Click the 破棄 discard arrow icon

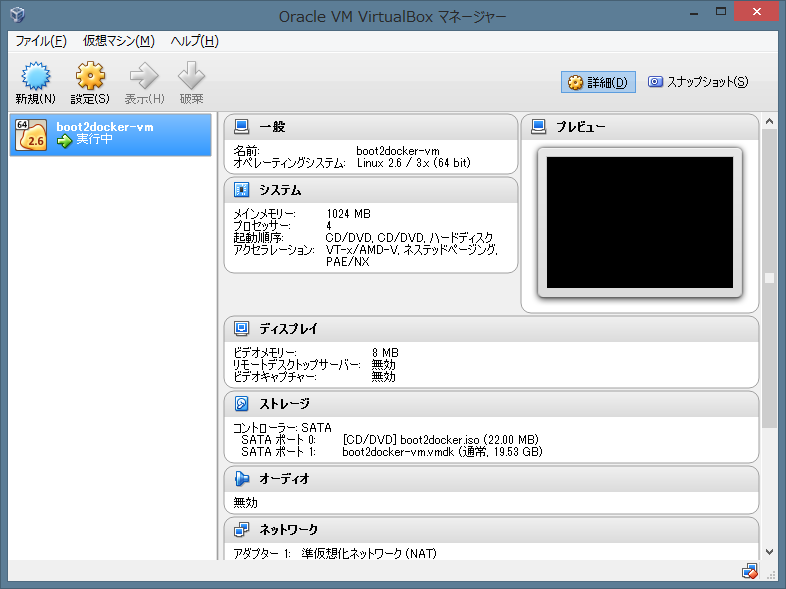(191, 76)
